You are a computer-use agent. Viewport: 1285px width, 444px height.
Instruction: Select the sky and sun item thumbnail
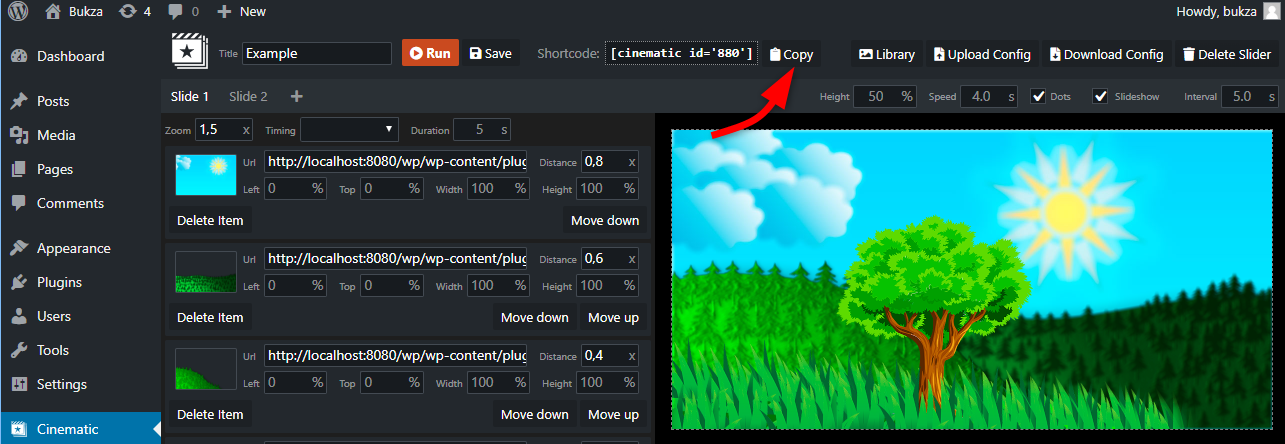coord(206,174)
